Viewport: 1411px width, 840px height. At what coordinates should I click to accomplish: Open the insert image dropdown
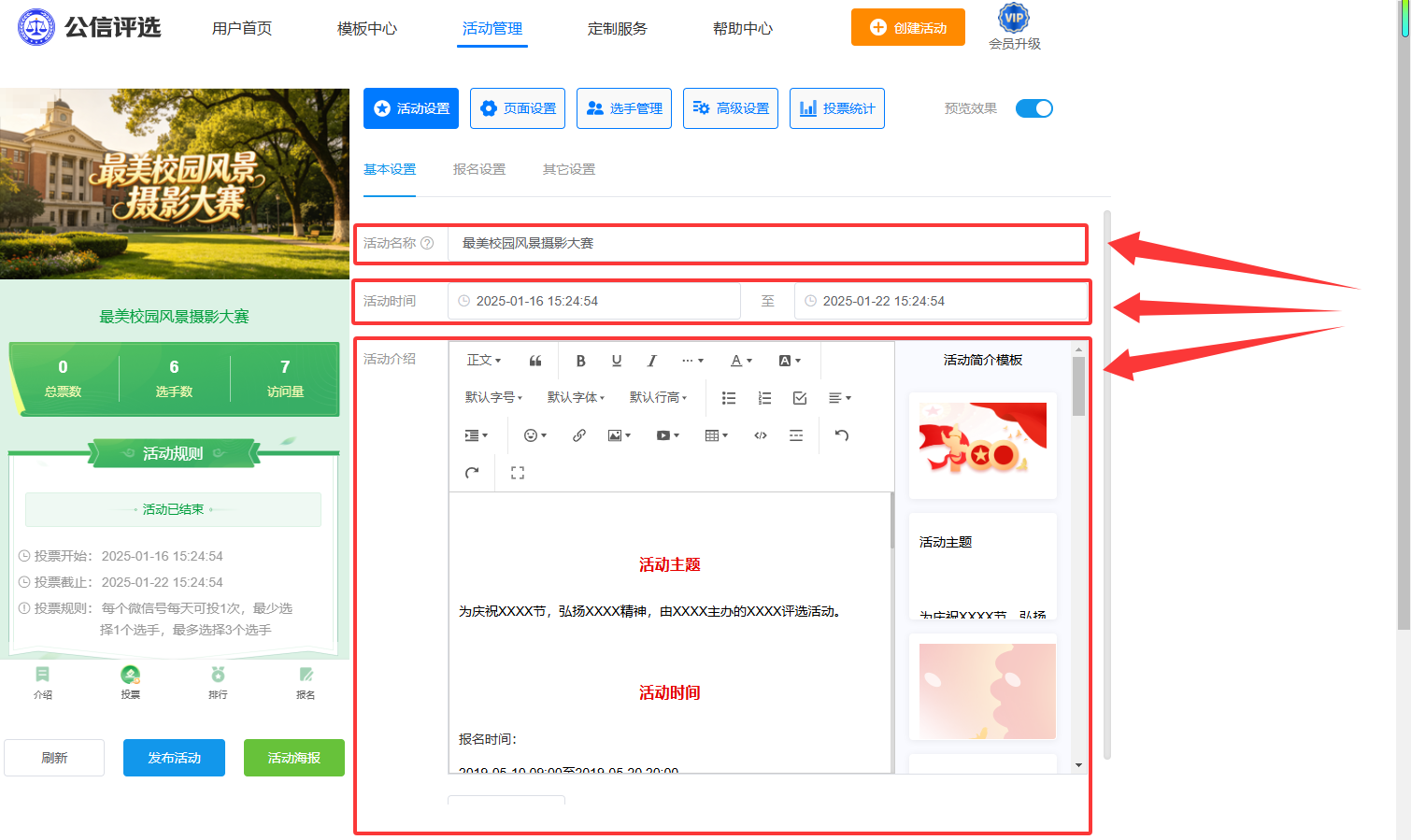tap(620, 435)
